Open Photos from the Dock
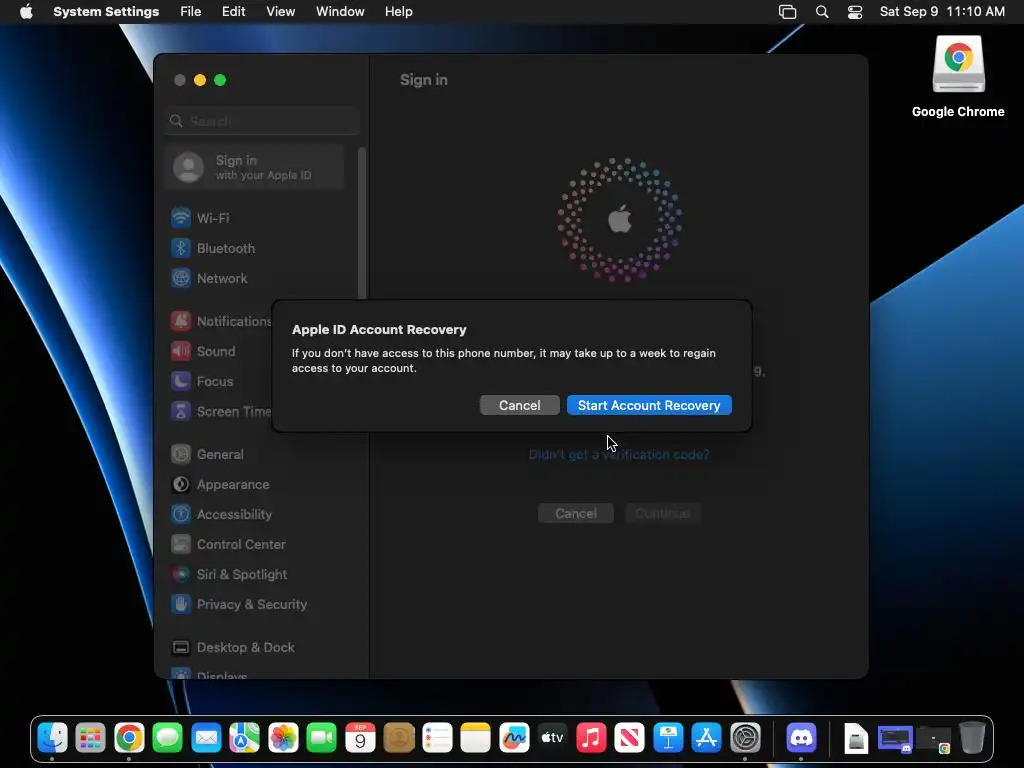Image resolution: width=1024 pixels, height=768 pixels. (x=283, y=738)
